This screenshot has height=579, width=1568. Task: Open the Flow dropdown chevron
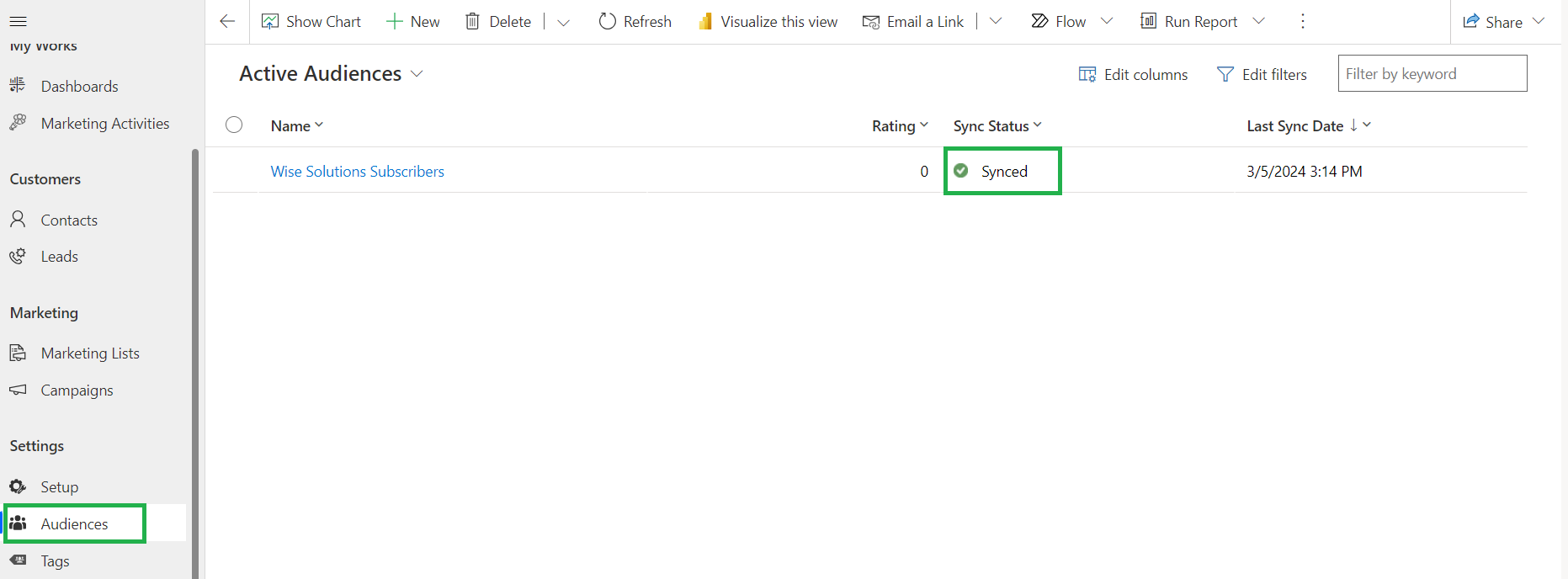coord(1107,21)
